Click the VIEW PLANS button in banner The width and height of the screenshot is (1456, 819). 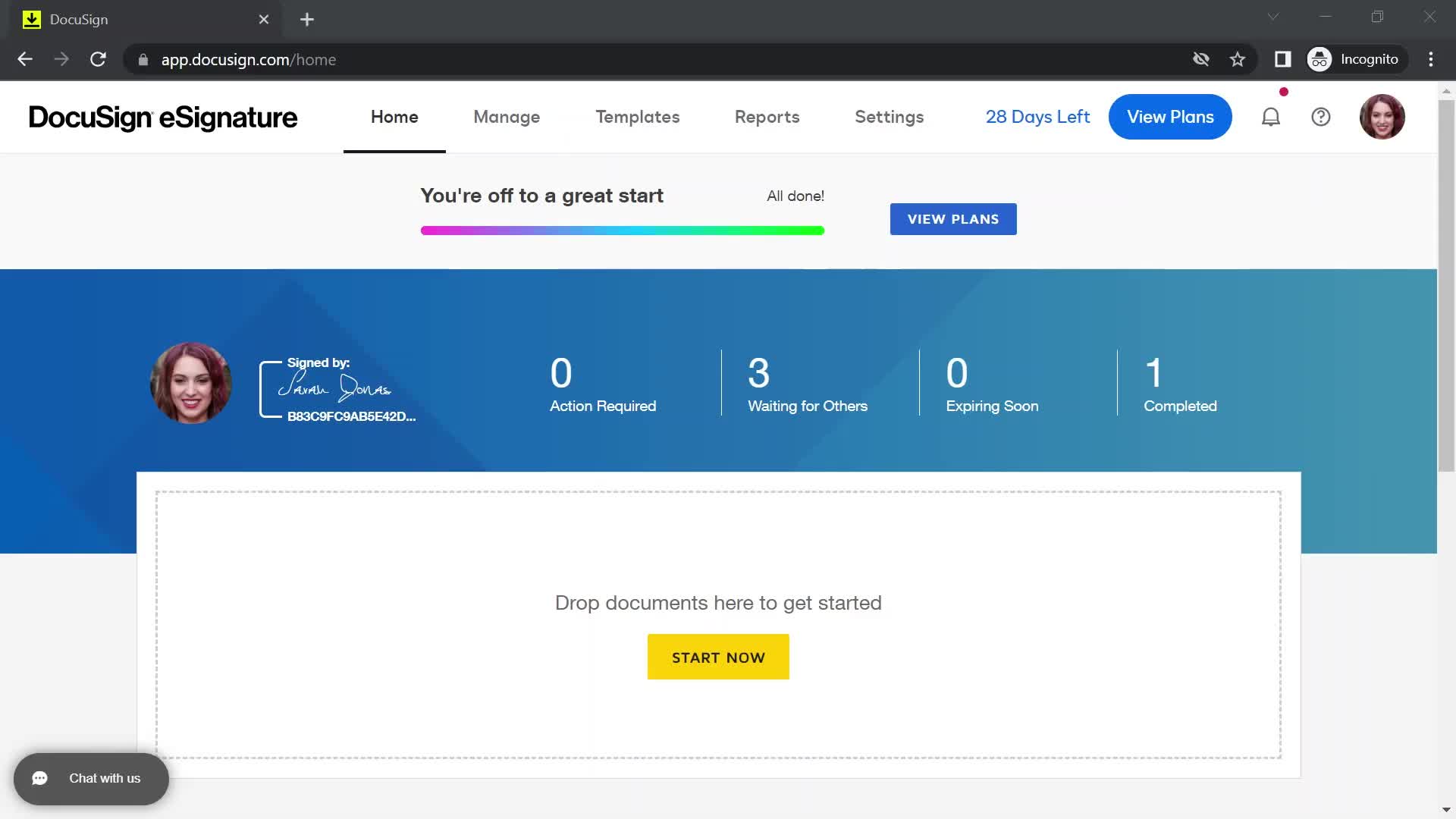pos(953,218)
